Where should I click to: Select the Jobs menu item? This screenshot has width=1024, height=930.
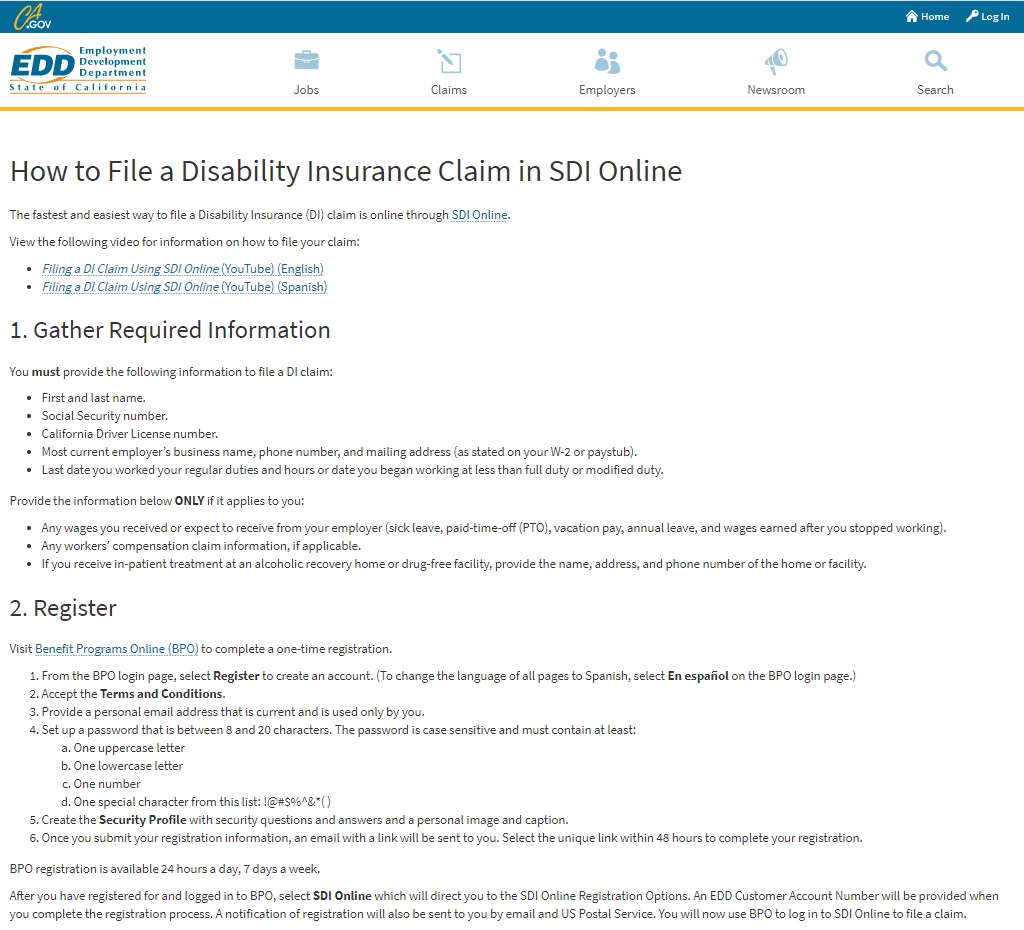[306, 89]
